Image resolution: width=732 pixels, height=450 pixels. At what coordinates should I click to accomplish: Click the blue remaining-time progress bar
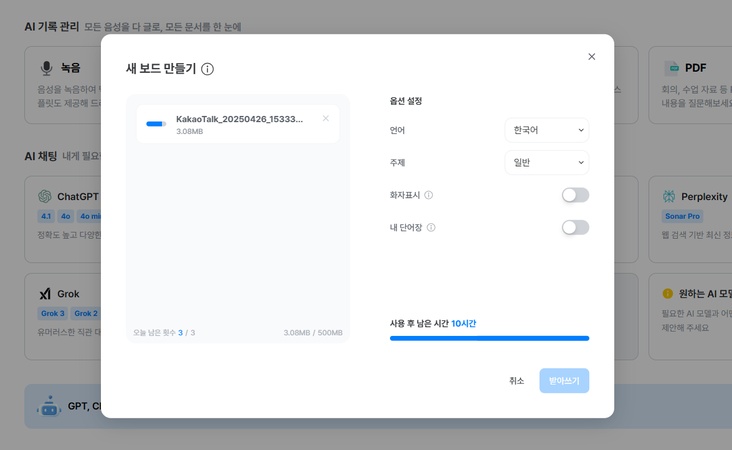click(489, 338)
